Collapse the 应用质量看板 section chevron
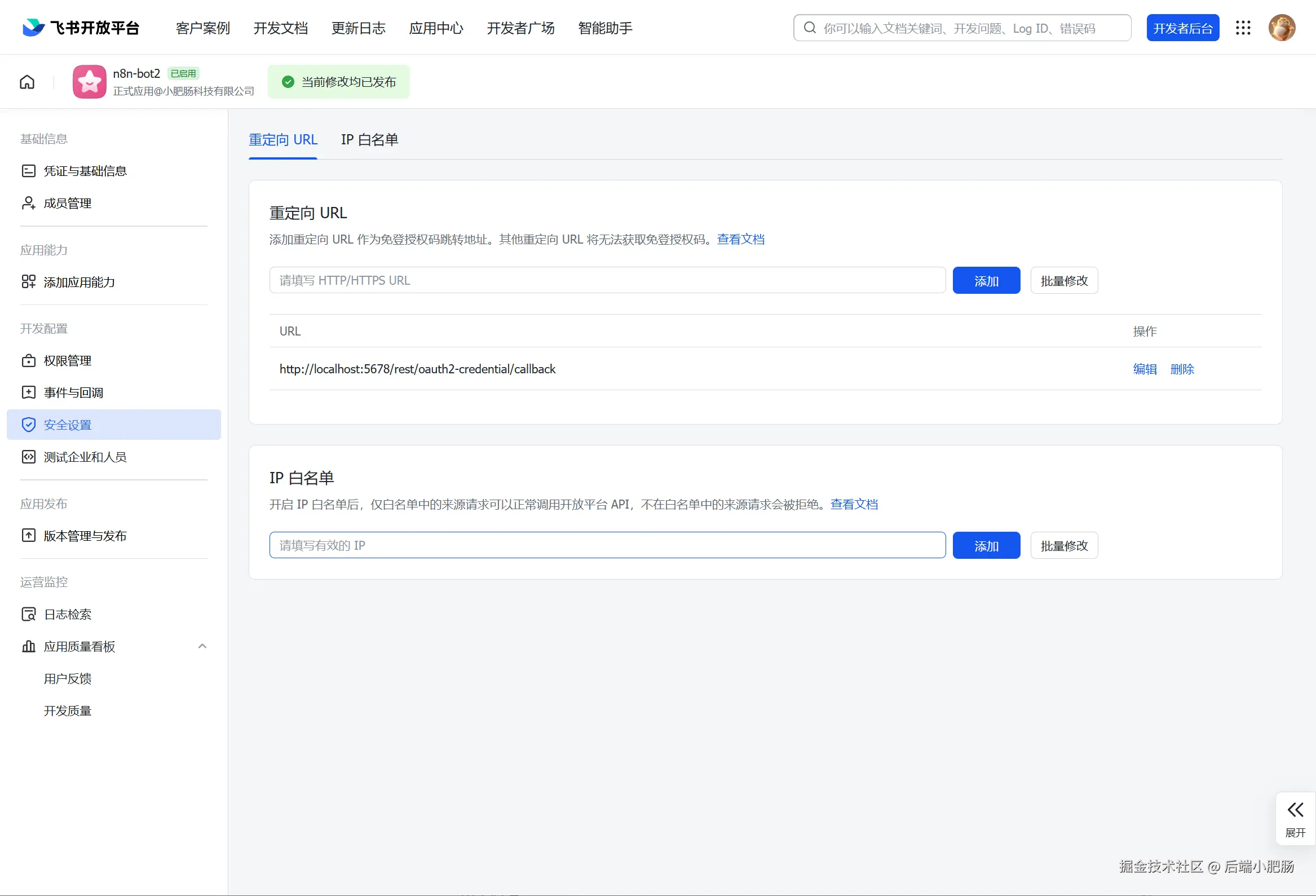Image resolution: width=1316 pixels, height=896 pixels. [x=202, y=646]
